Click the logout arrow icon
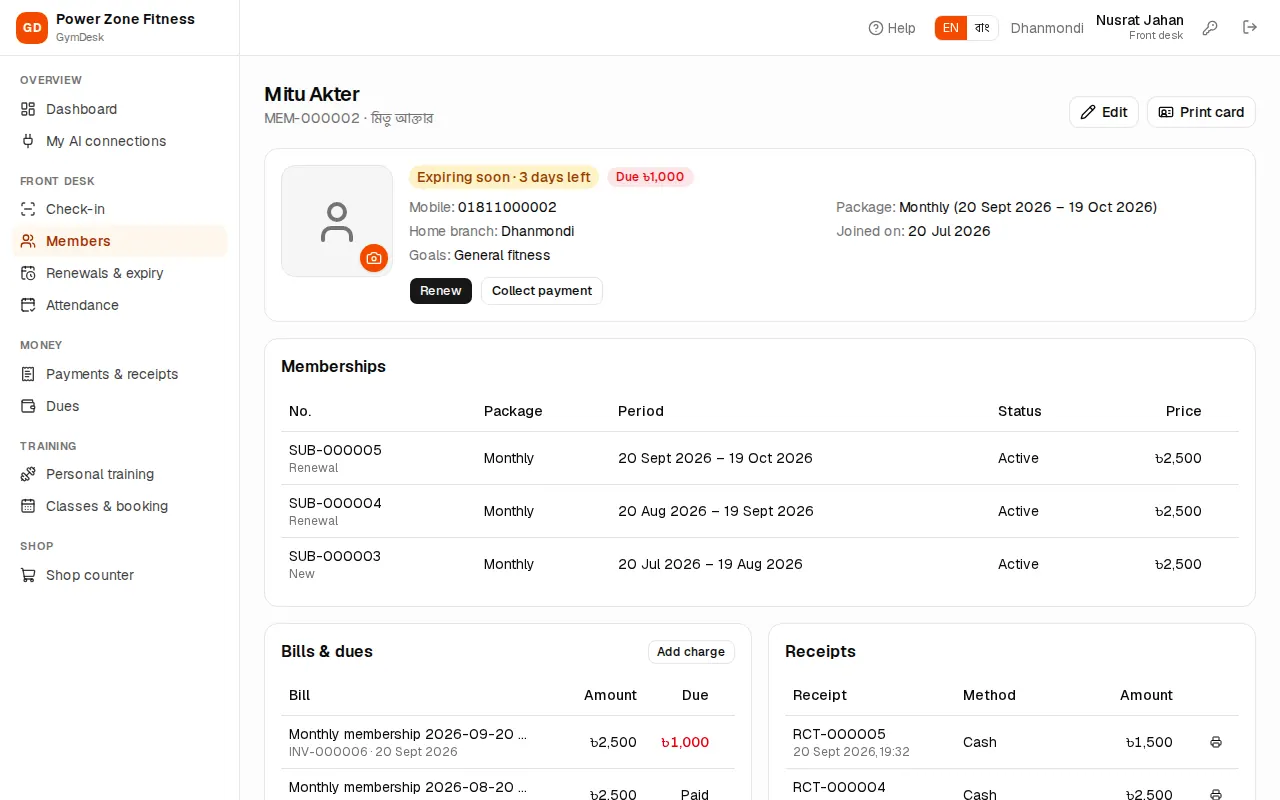 (x=1250, y=28)
